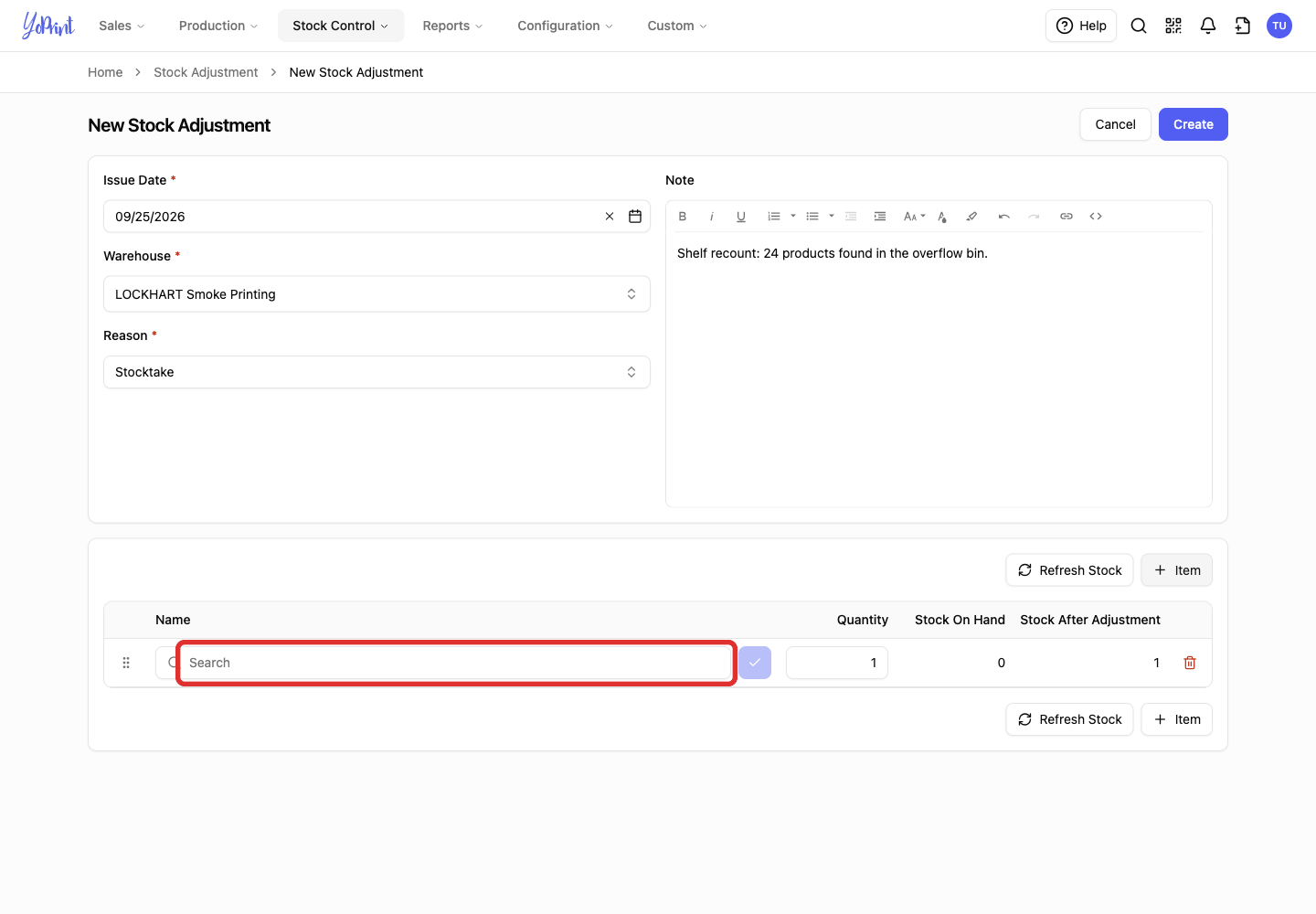The height and width of the screenshot is (914, 1316).
Task: Open the Reports menu
Action: point(452,26)
